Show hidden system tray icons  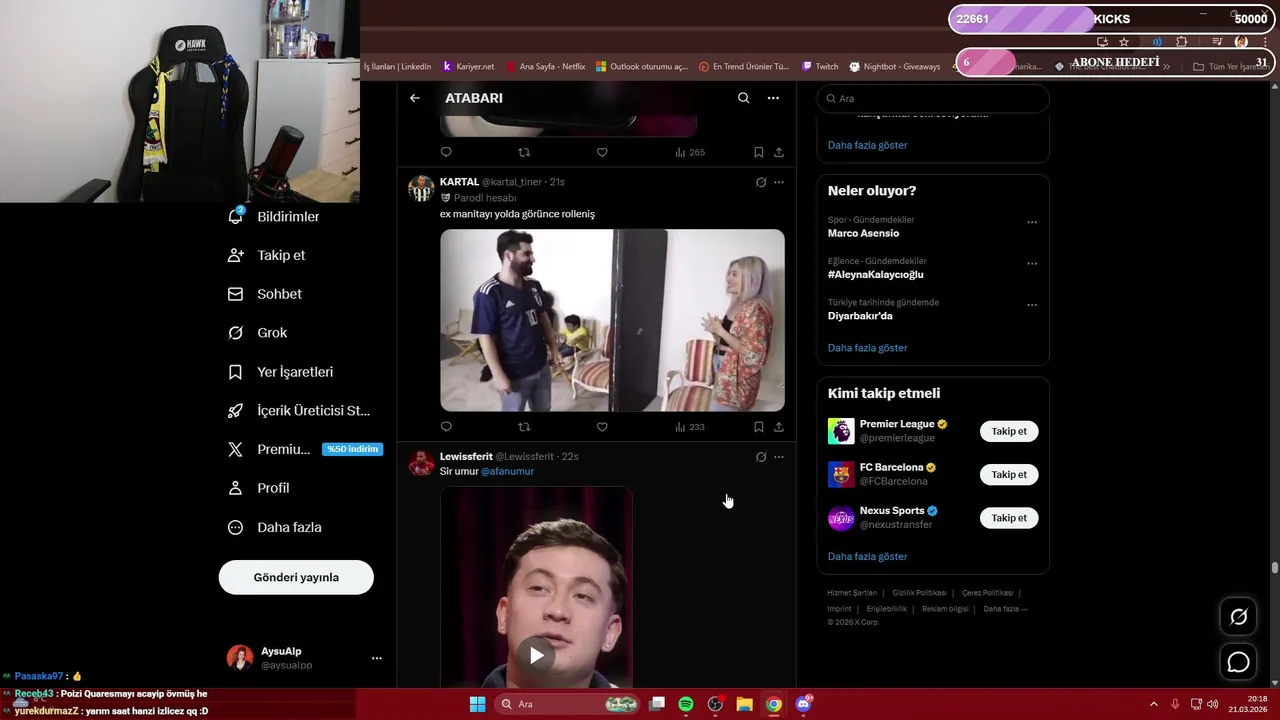1153,704
